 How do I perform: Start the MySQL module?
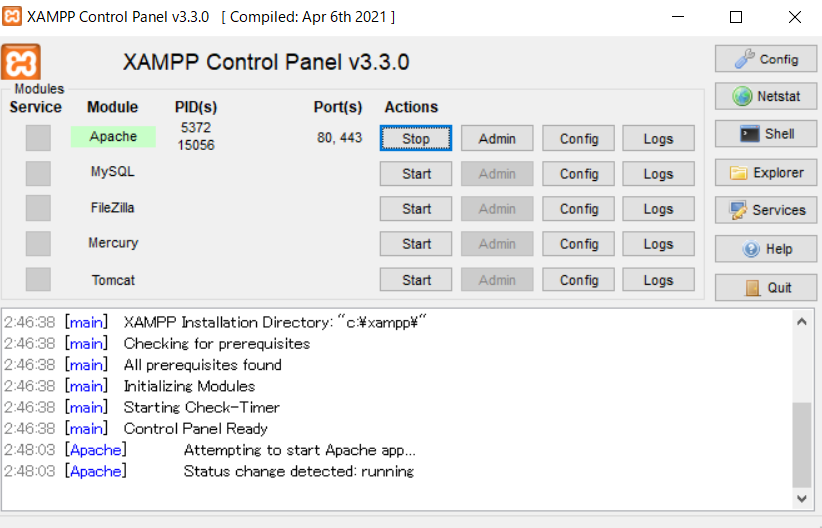pos(416,174)
